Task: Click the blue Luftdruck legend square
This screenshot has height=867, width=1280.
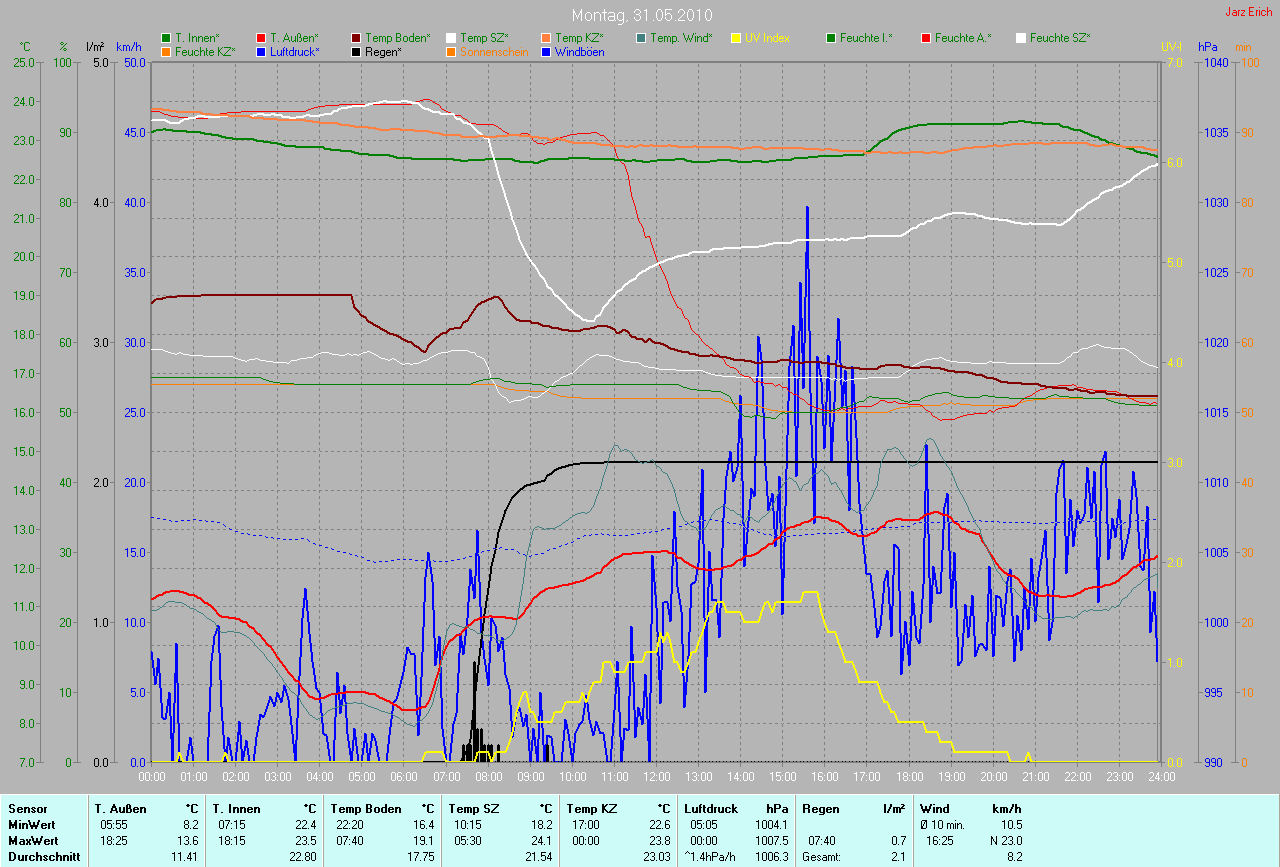Action: coord(261,51)
